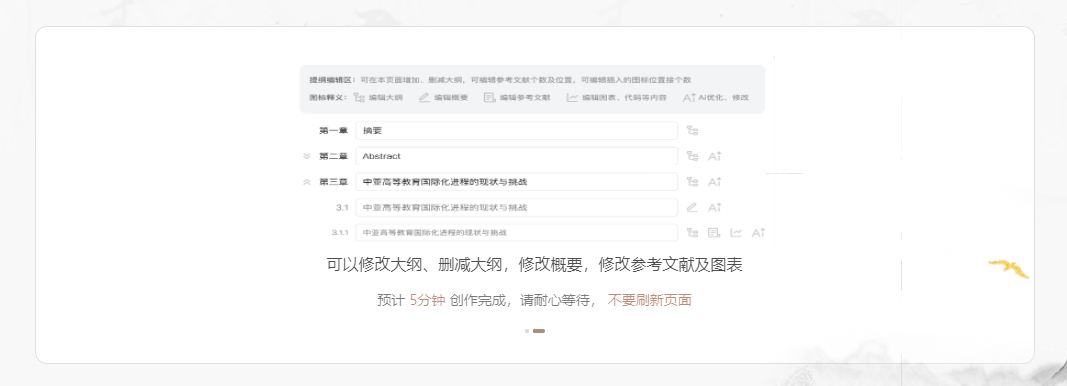1067x386 pixels.
Task: Click the AI optimize icon for 第二章 Abstract
Action: (x=714, y=156)
